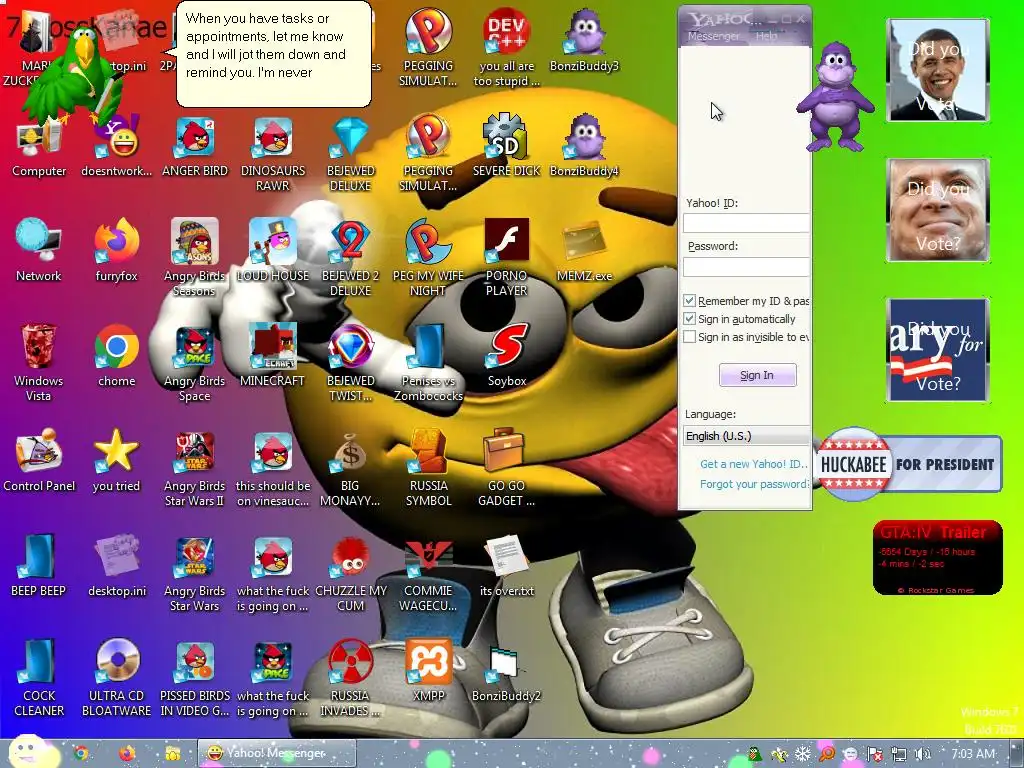
Task: Enable Sign in as invisible checkbox
Action: point(689,337)
